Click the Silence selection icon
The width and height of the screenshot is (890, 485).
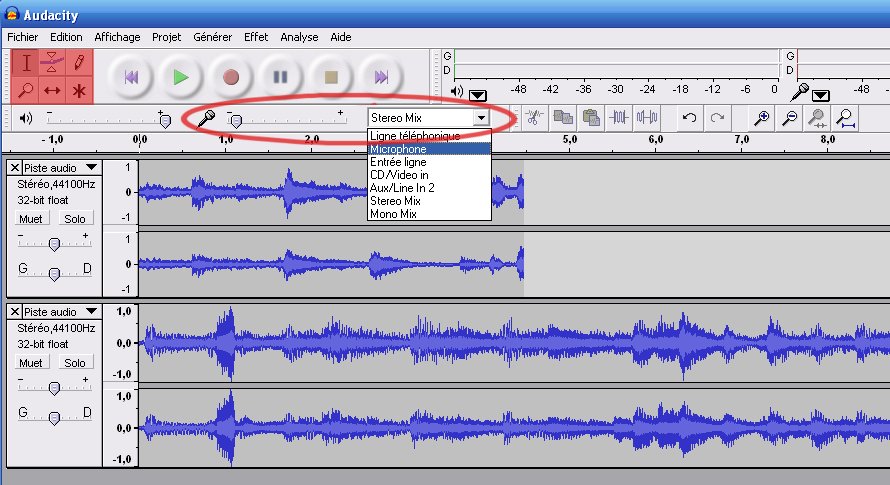coord(647,118)
